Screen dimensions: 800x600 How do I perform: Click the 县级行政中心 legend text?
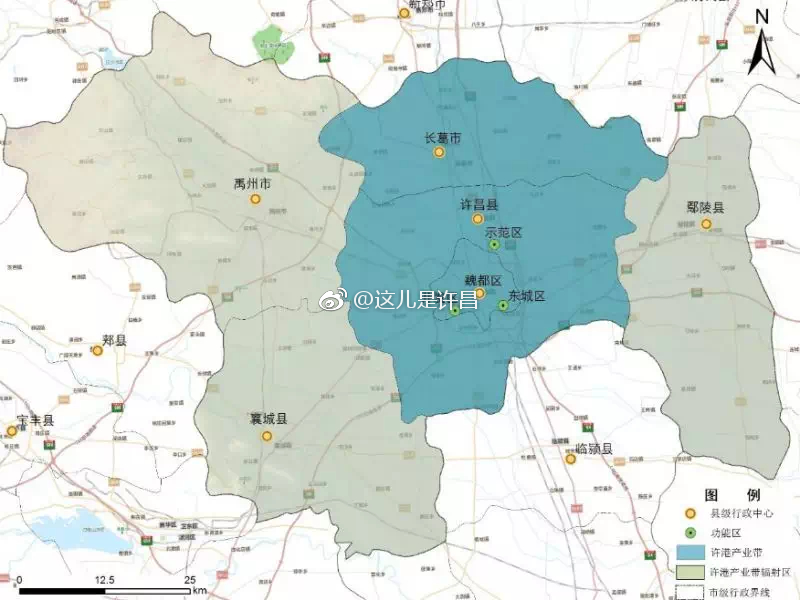pyautogui.click(x=742, y=513)
